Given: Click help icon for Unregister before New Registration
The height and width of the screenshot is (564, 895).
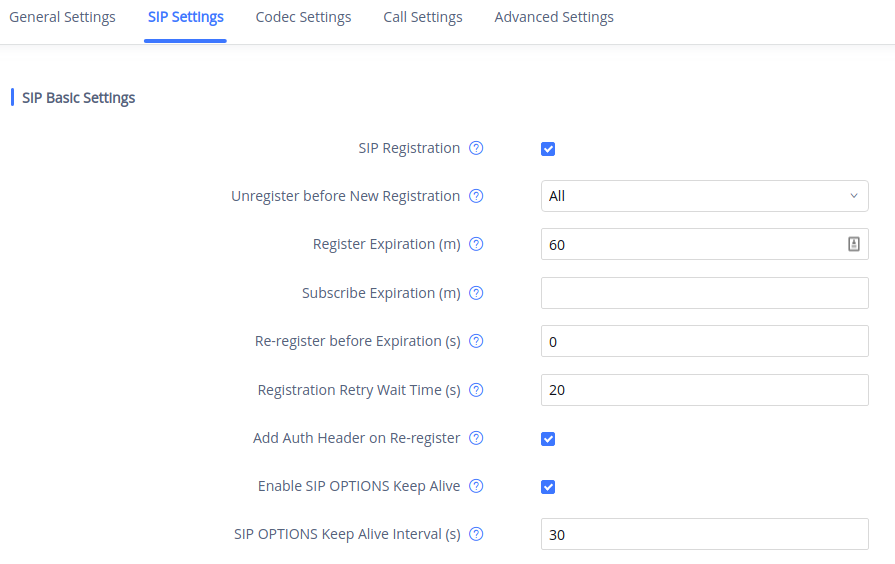Looking at the screenshot, I should click(476, 196).
